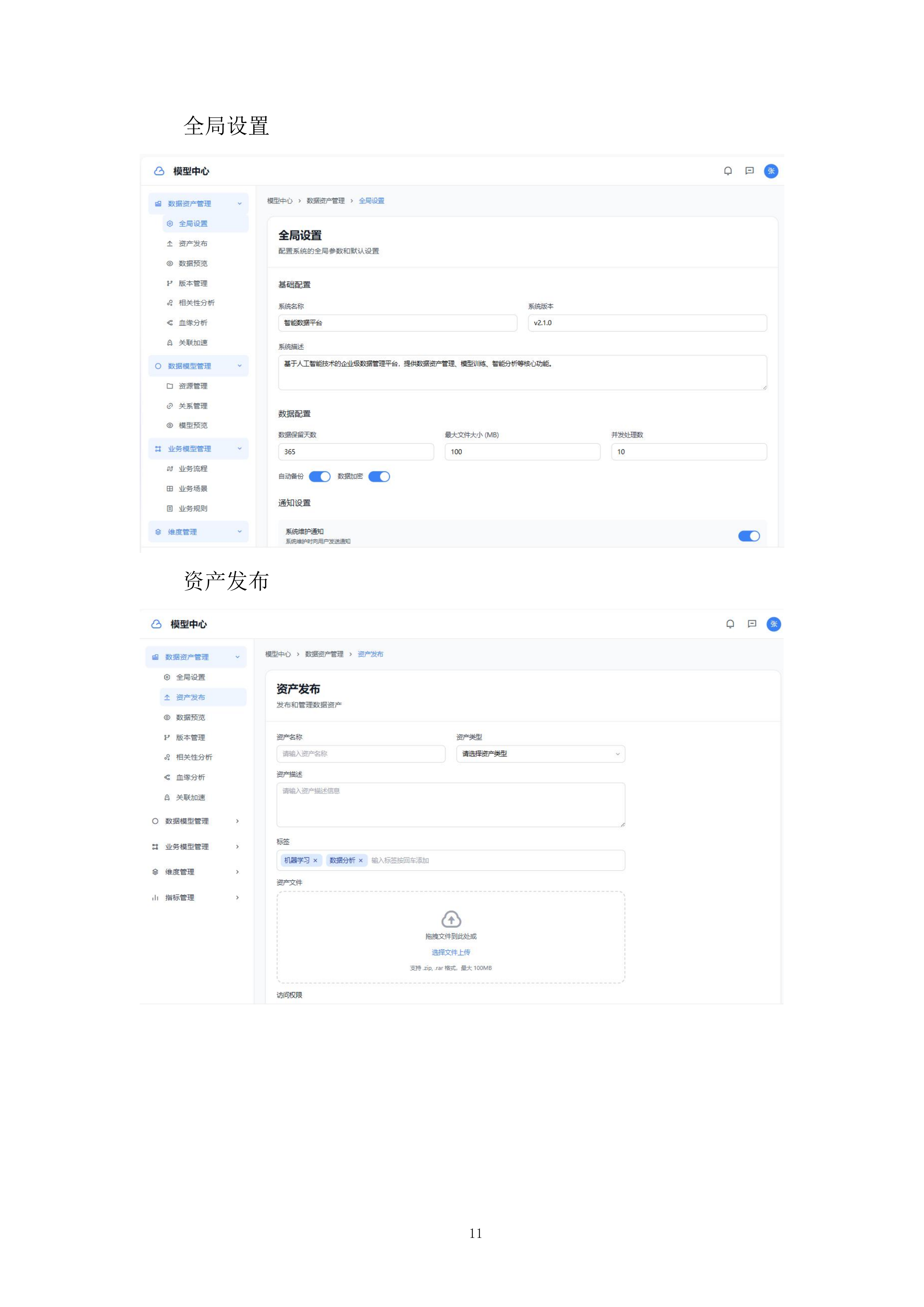Toggle the 自动备份 switch off
The height and width of the screenshot is (1307, 924).
pos(320,477)
